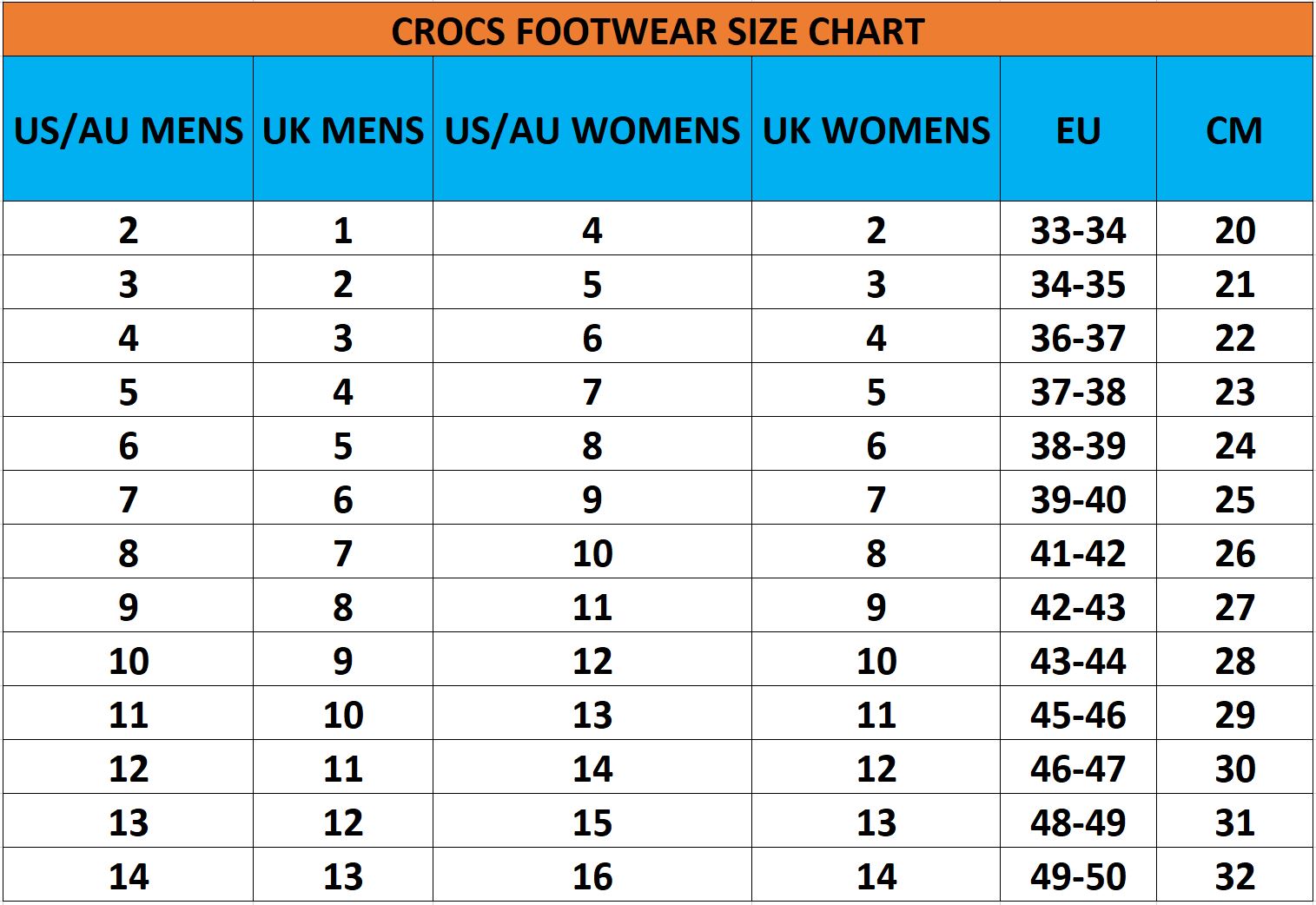Click the EU cell reading 33-34
This screenshot has width=1316, height=905.
1078,229
